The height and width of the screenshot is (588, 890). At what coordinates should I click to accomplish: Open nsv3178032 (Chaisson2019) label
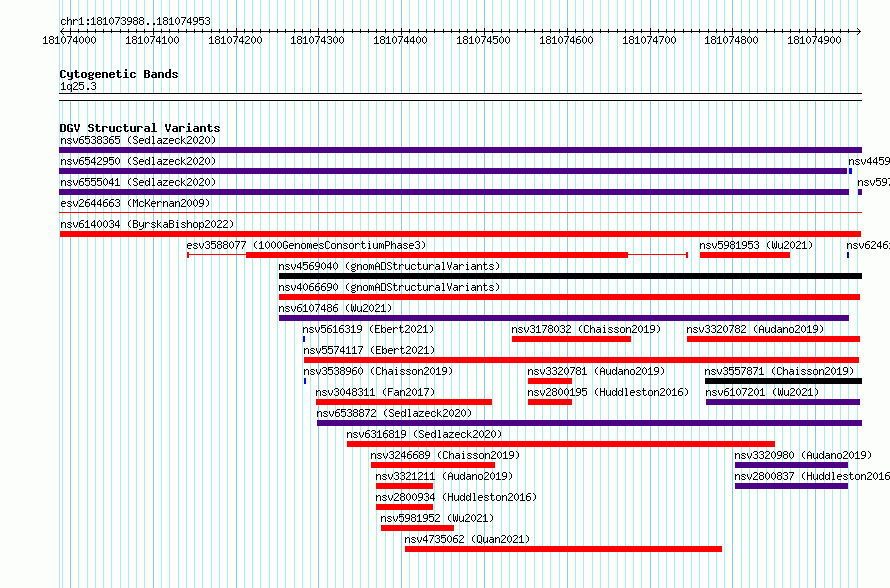coord(586,329)
